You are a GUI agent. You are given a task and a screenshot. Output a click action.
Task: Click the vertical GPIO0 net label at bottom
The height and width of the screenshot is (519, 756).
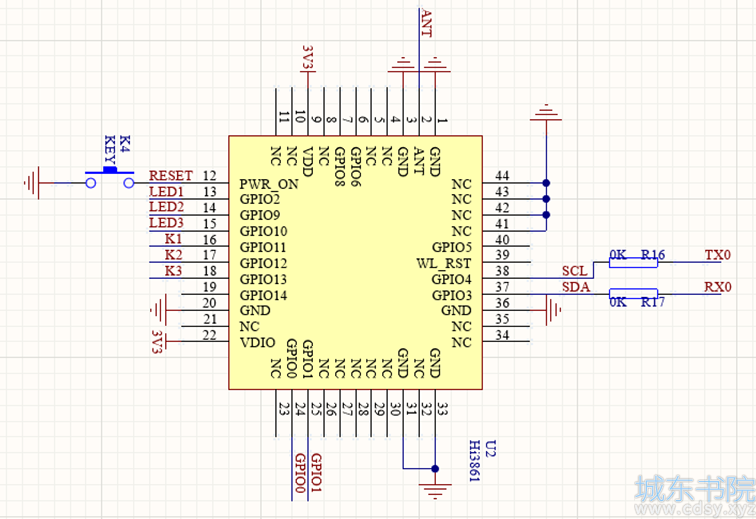click(300, 473)
